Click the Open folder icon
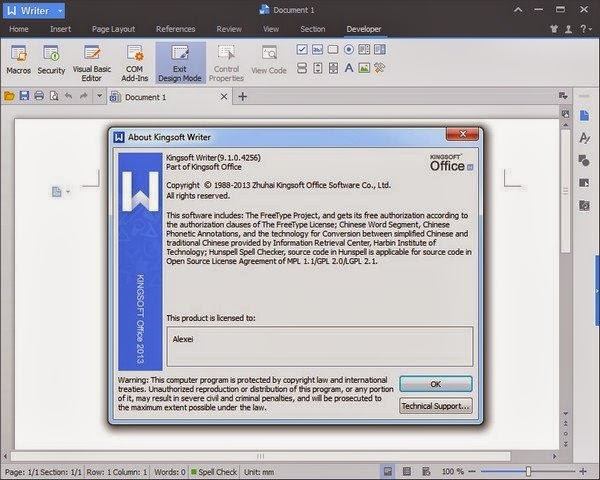600x480 pixels. point(9,96)
